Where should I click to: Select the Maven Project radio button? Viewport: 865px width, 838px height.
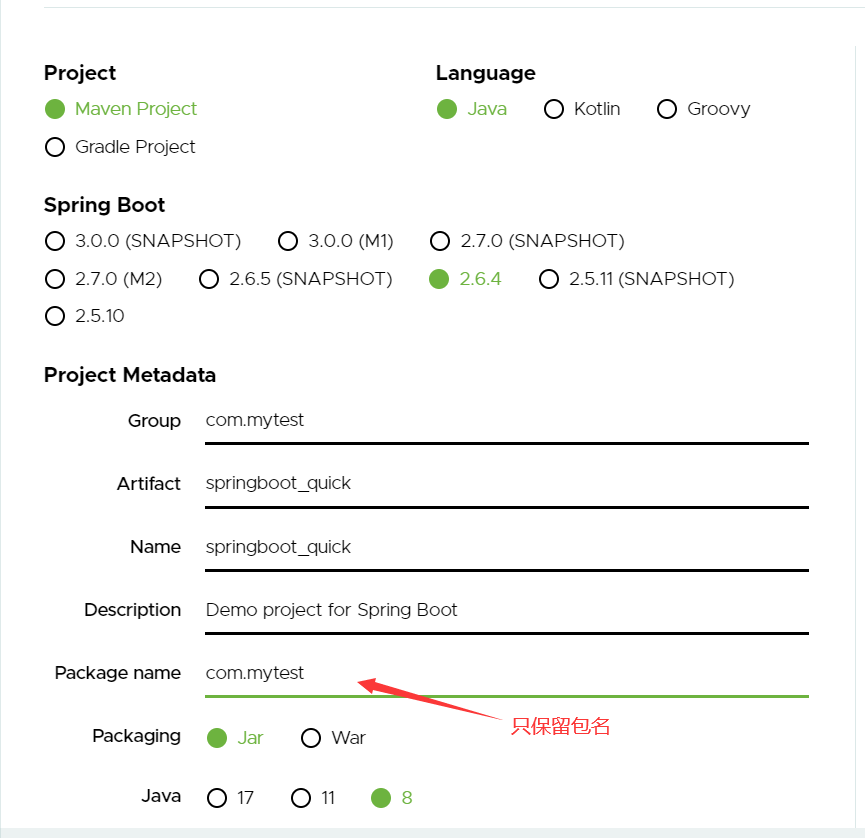[x=55, y=109]
